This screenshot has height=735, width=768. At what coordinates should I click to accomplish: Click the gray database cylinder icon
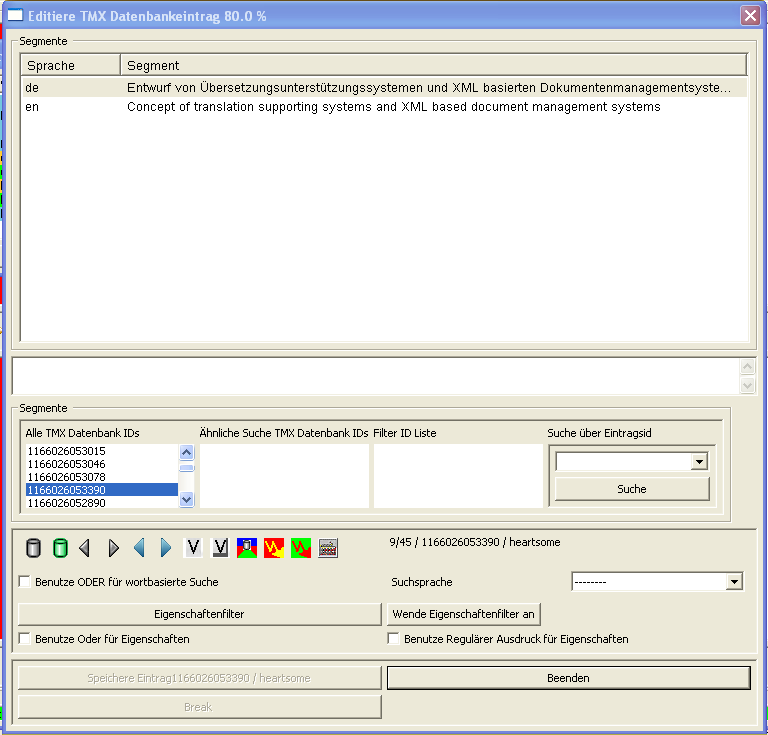33,548
